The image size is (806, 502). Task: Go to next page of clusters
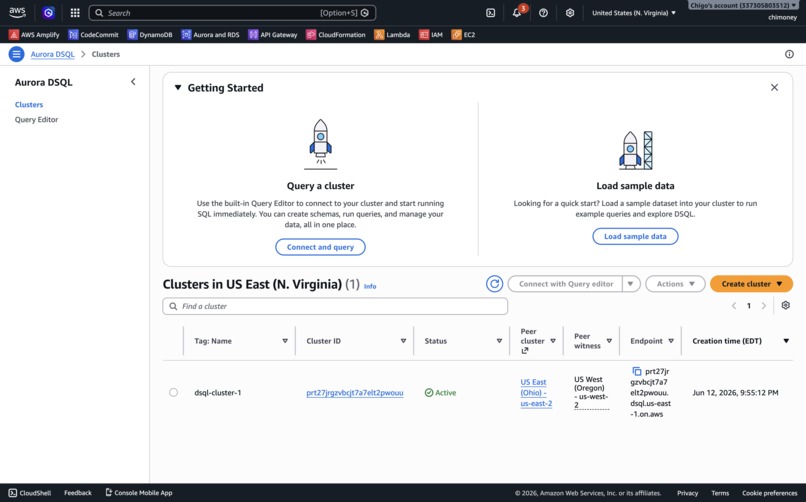764,306
